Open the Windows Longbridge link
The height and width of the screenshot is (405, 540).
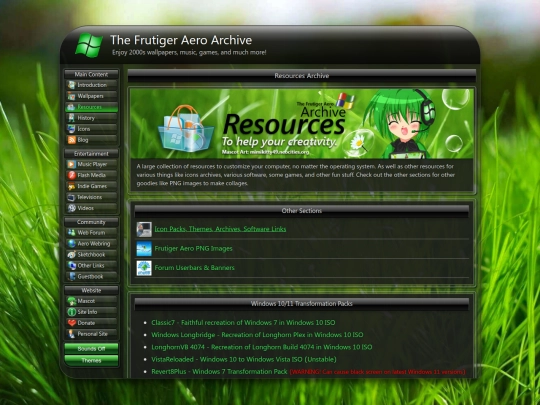point(257,335)
